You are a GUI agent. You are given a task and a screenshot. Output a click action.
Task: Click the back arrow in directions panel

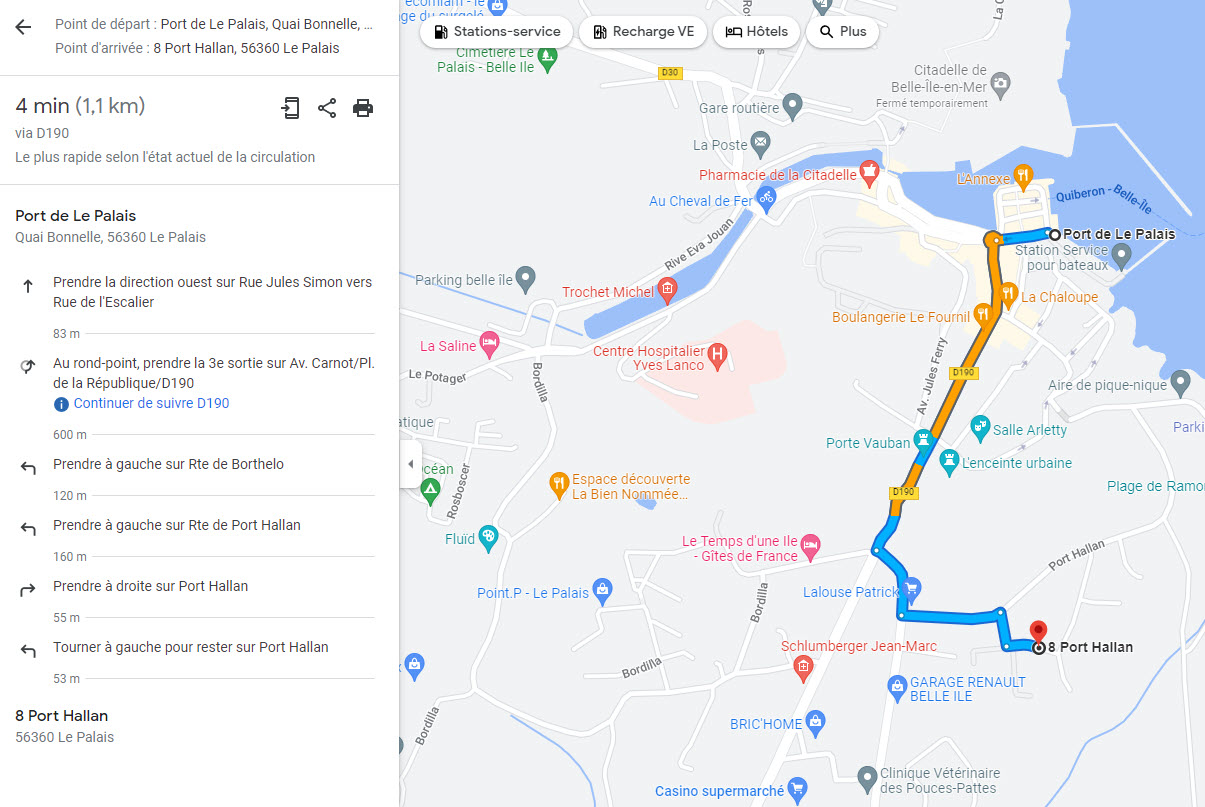click(x=23, y=27)
